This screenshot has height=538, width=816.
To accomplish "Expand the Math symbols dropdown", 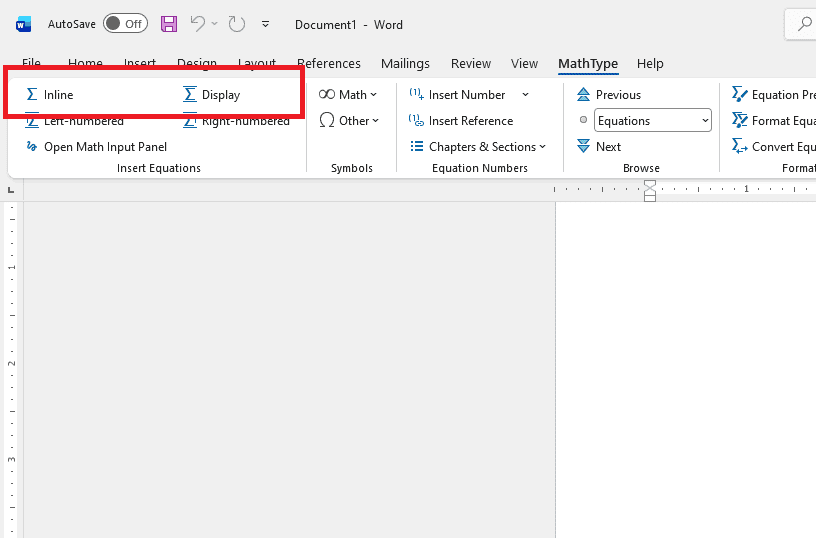I will click(348, 95).
